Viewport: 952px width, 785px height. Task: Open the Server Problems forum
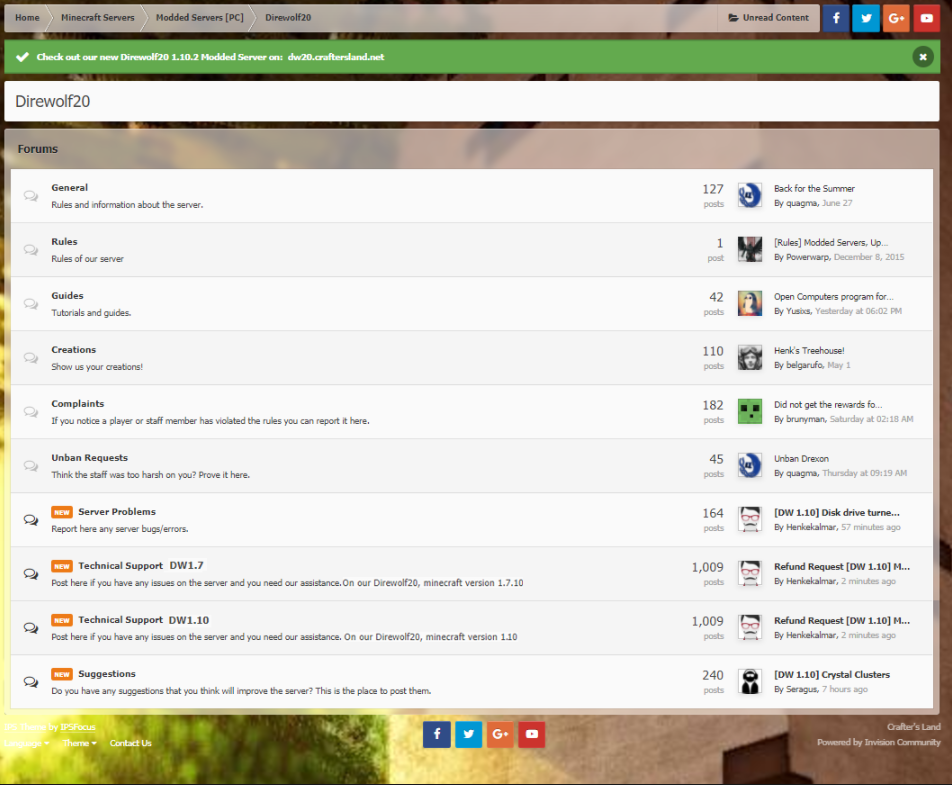(x=117, y=512)
